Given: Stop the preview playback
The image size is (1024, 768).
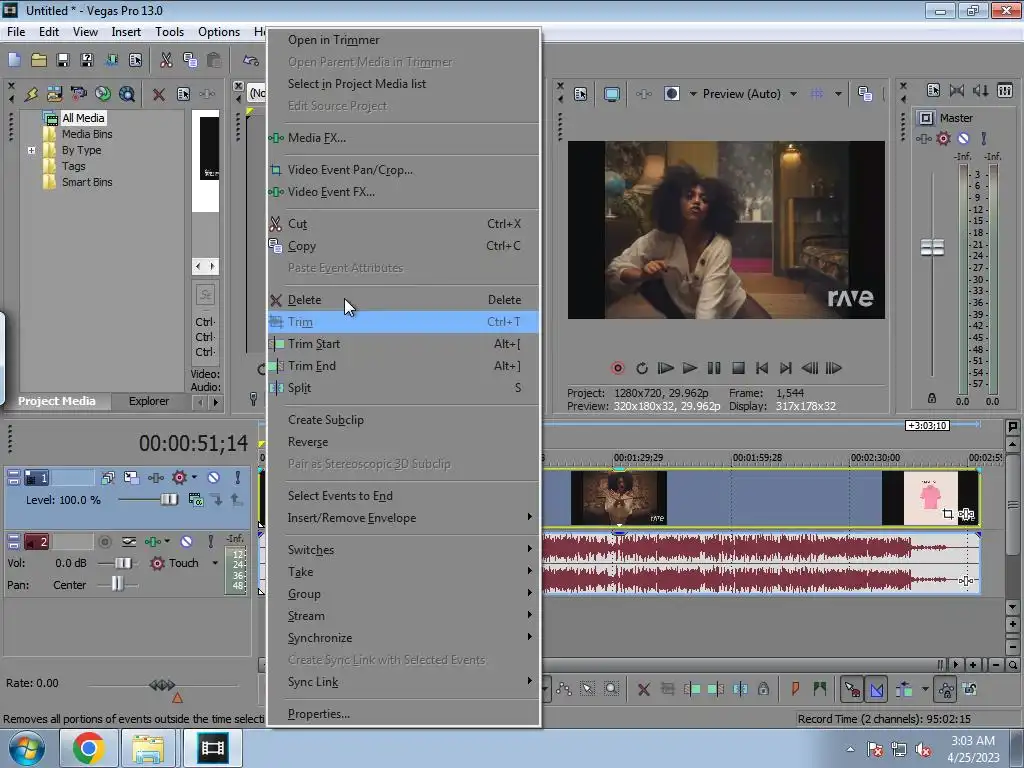Looking at the screenshot, I should point(738,368).
